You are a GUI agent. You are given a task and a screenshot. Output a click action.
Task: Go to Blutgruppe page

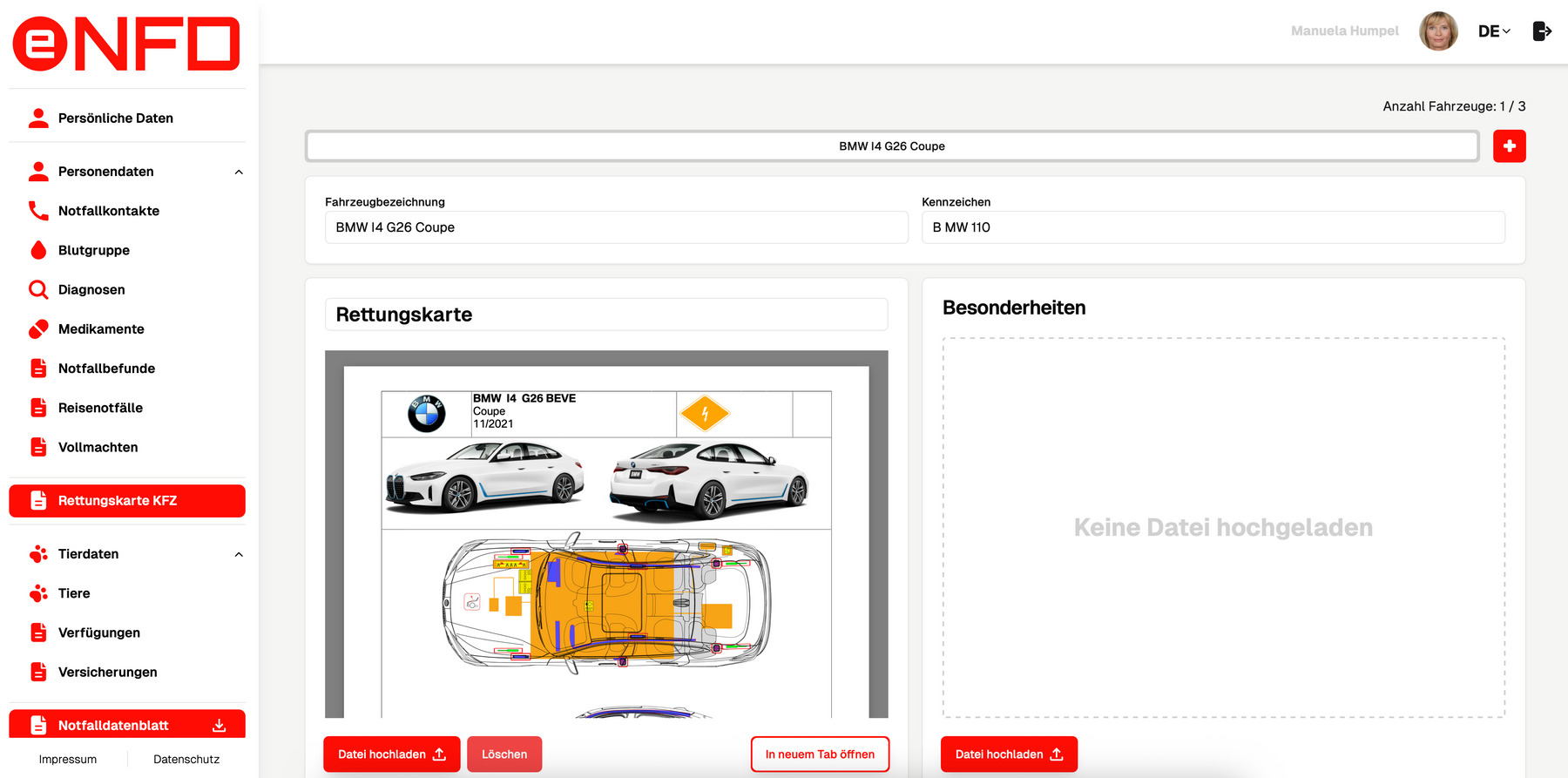[127, 250]
